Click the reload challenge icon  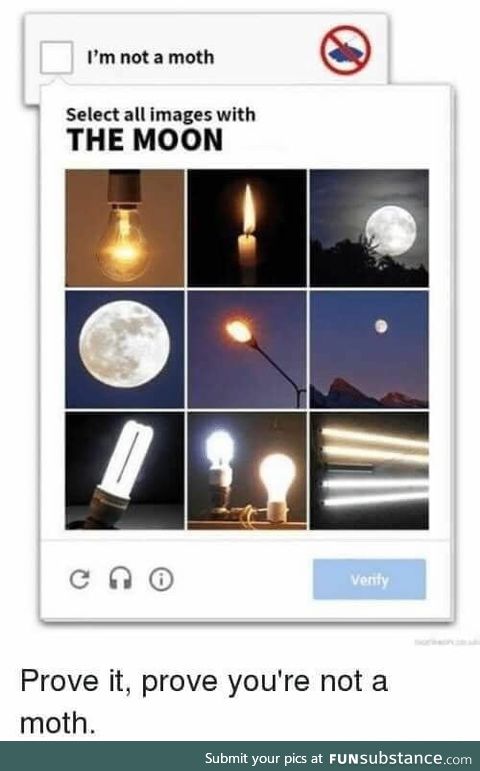point(80,579)
